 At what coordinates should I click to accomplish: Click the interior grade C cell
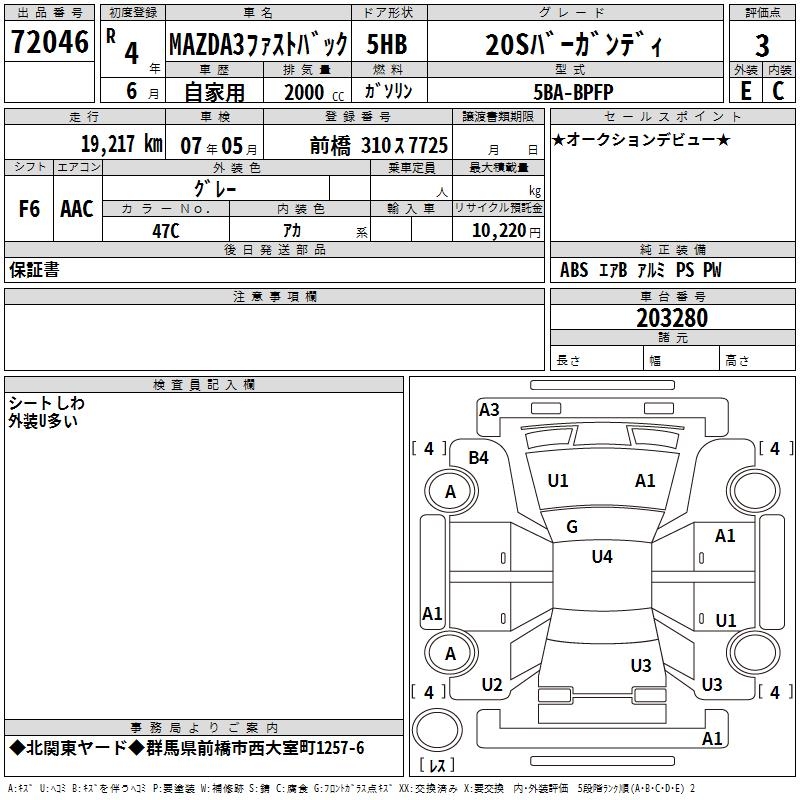778,90
